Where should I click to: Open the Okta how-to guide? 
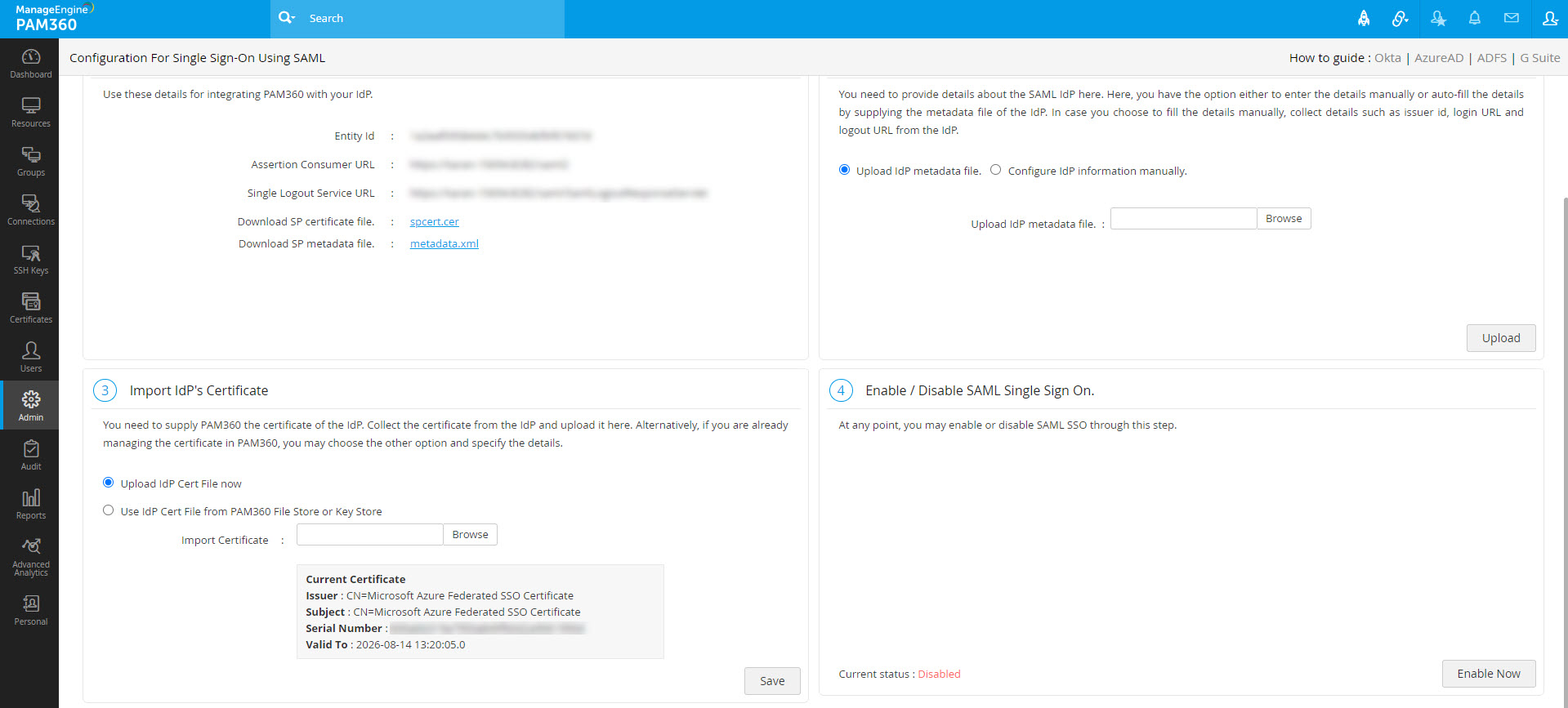[1387, 58]
